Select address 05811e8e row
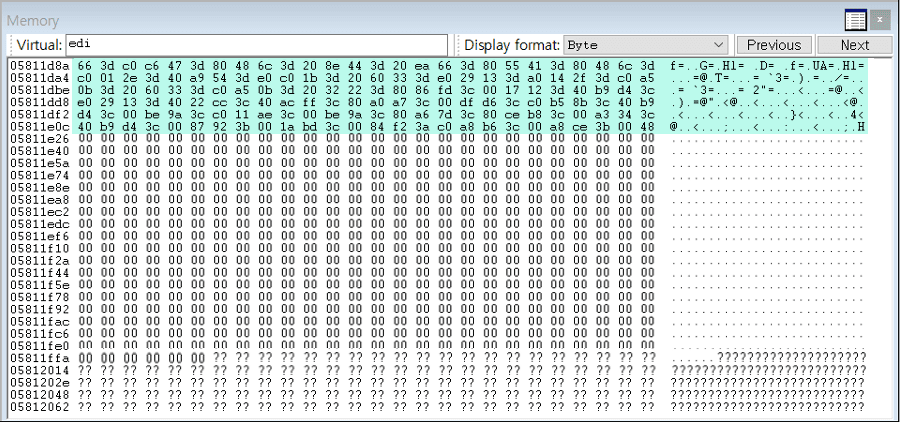Screen dimensions: 900x422 (438, 187)
